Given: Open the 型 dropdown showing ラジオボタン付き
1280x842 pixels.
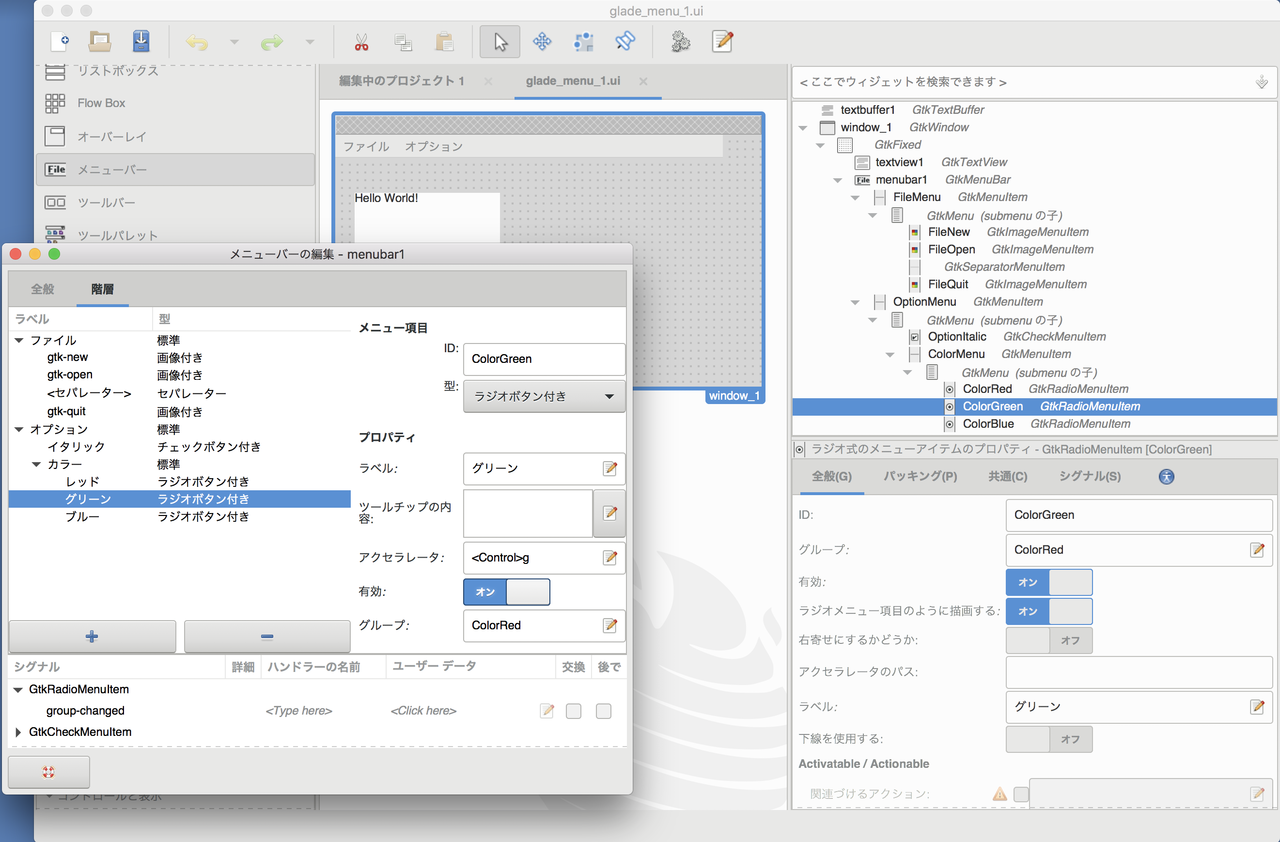Looking at the screenshot, I should click(543, 396).
